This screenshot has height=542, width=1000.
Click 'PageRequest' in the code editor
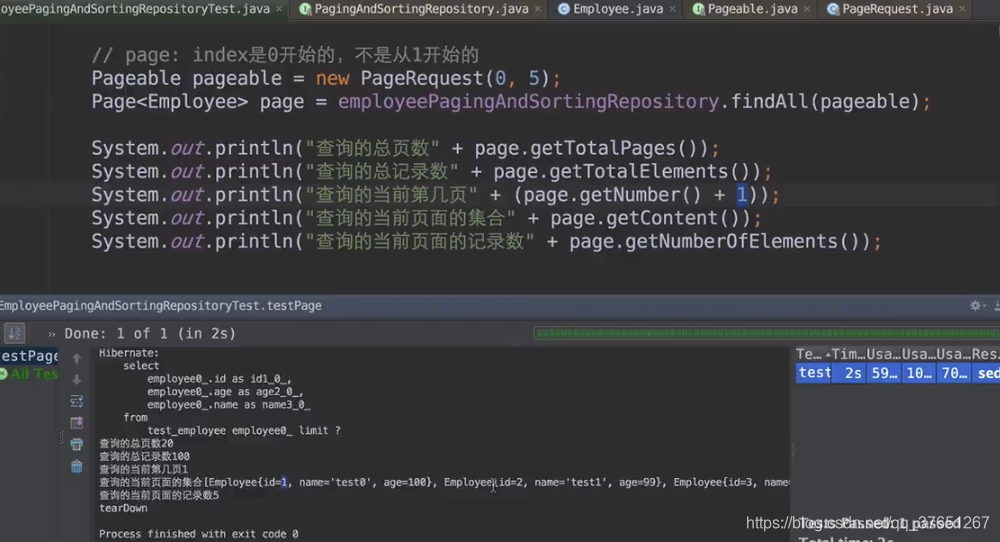[x=422, y=78]
